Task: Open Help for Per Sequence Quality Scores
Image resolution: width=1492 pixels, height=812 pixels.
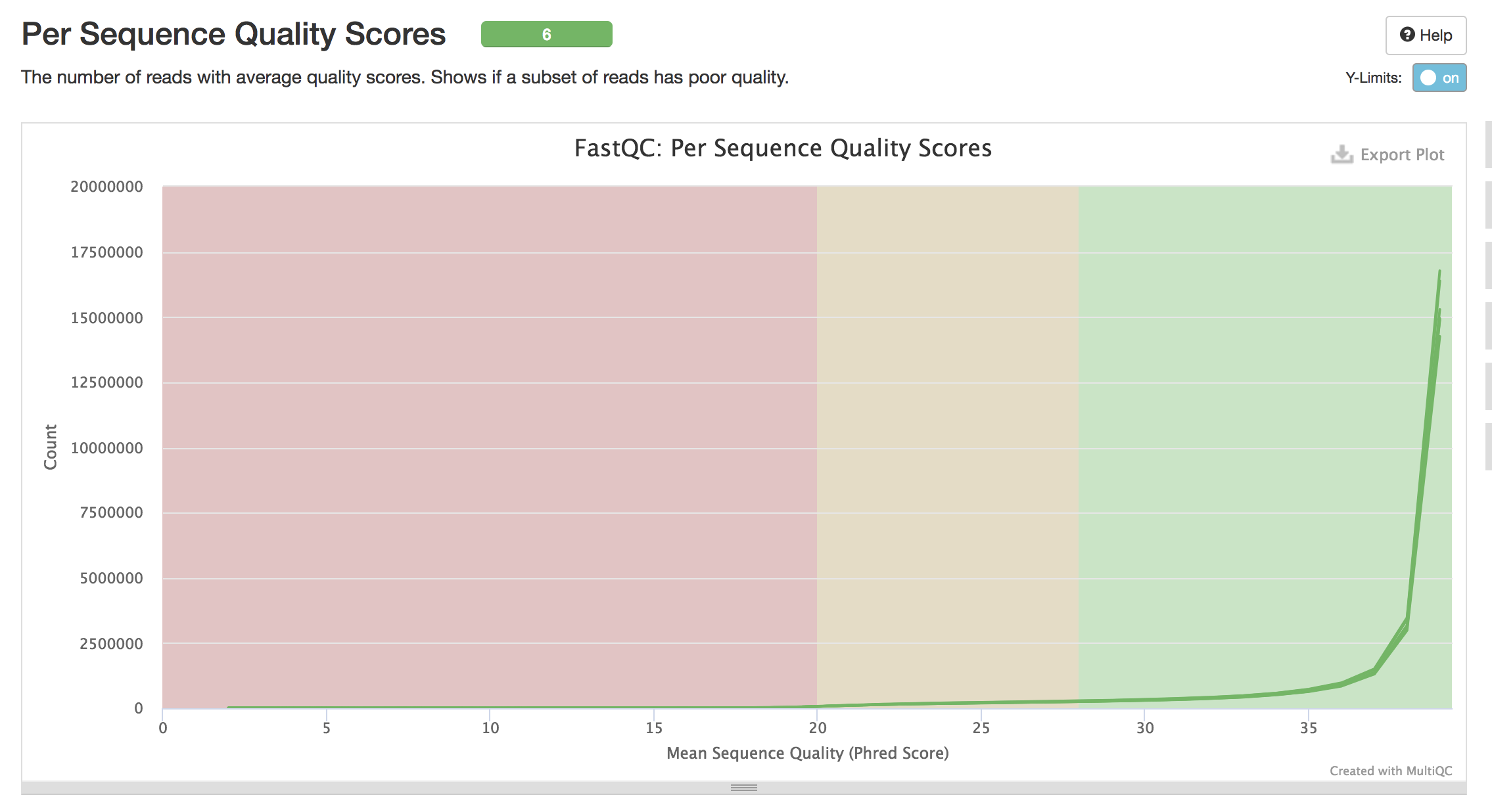Action: (x=1425, y=35)
